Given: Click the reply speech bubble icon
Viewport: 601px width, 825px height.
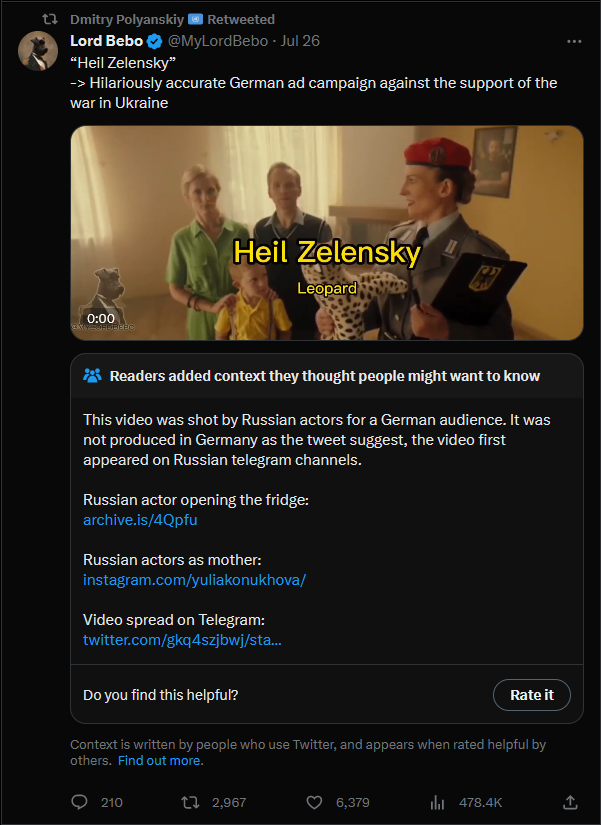Looking at the screenshot, I should pos(79,802).
